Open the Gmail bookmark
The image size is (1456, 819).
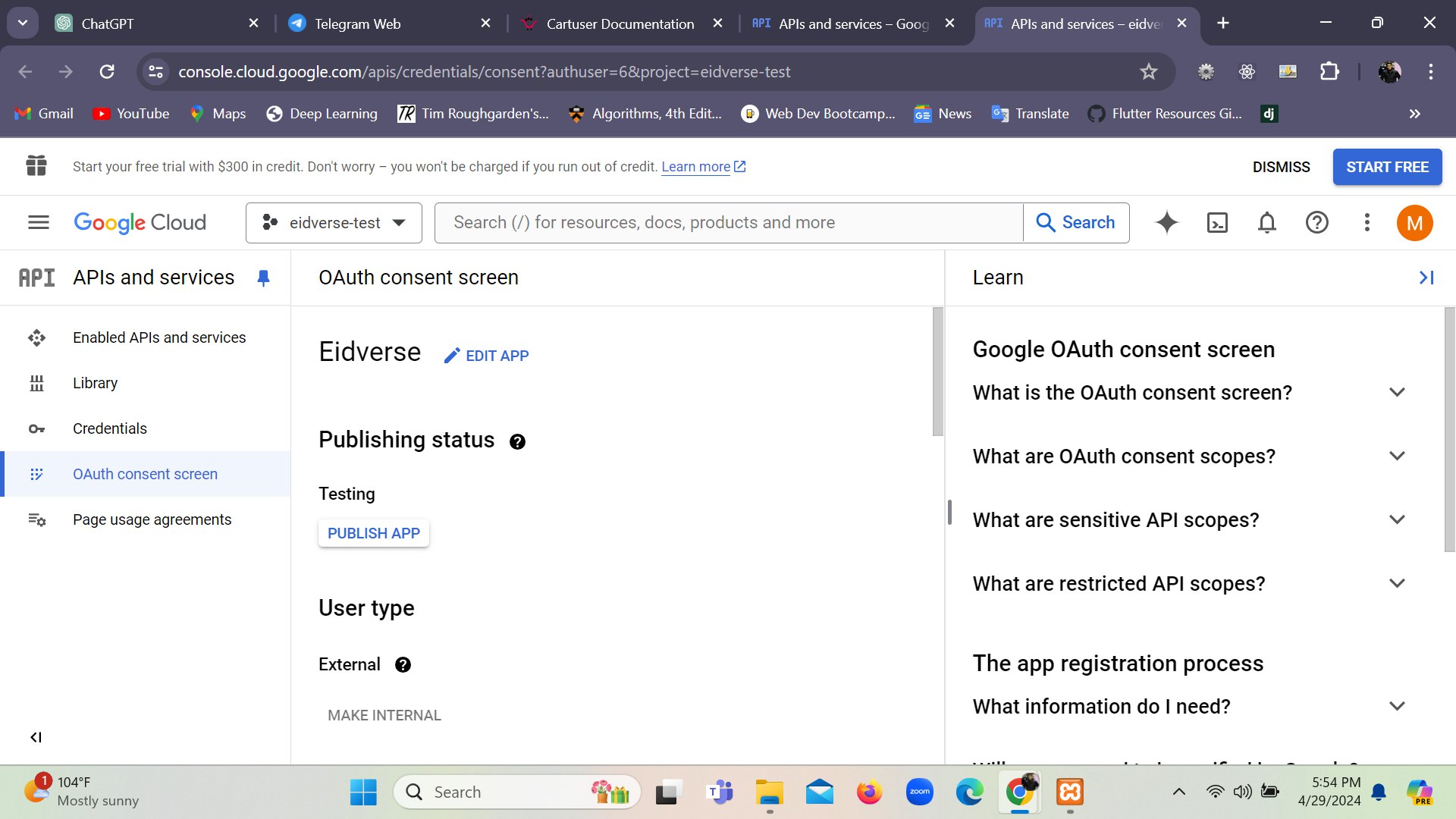(44, 114)
